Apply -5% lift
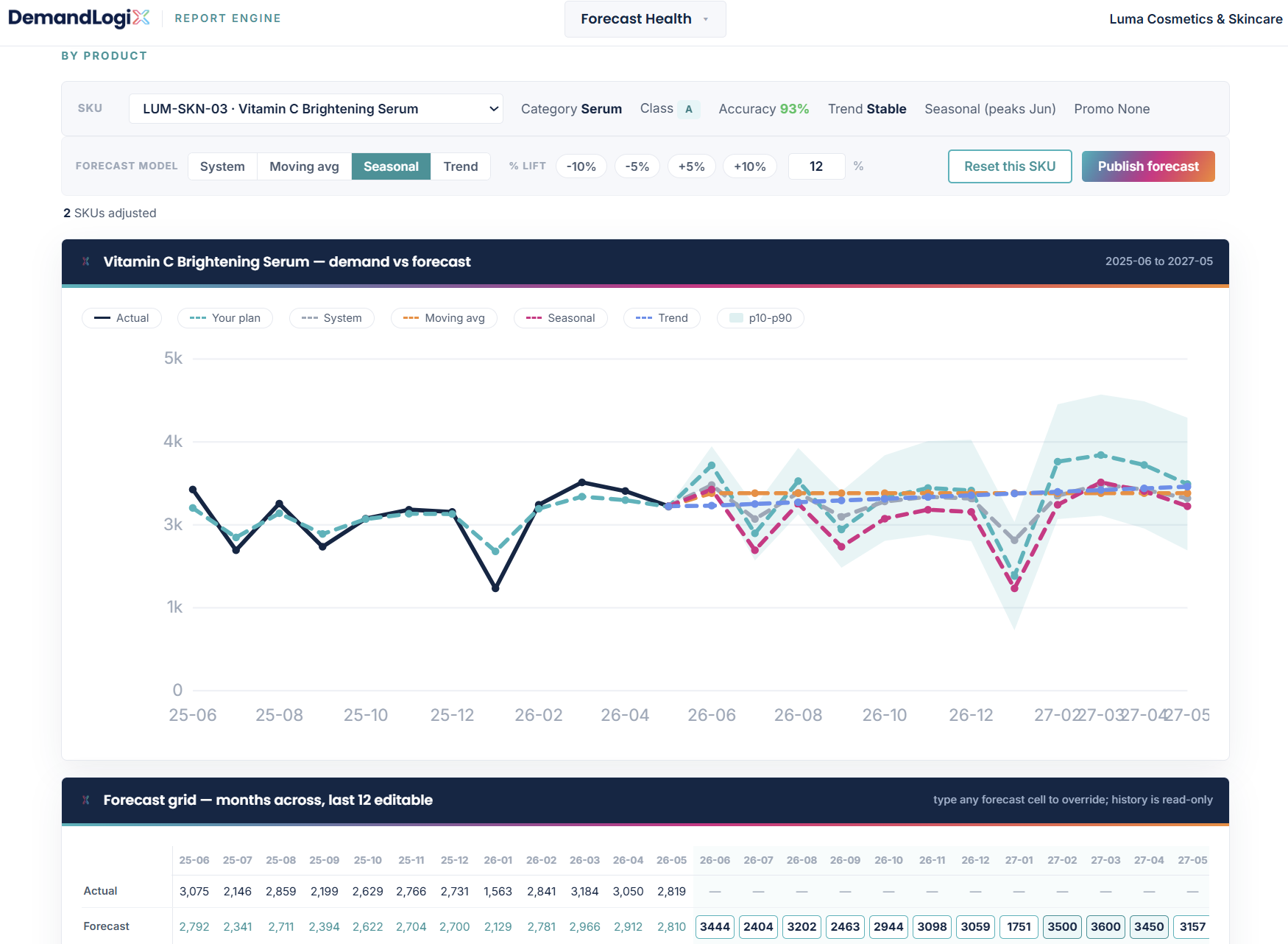Screen dimensions: 1288x944 point(637,166)
